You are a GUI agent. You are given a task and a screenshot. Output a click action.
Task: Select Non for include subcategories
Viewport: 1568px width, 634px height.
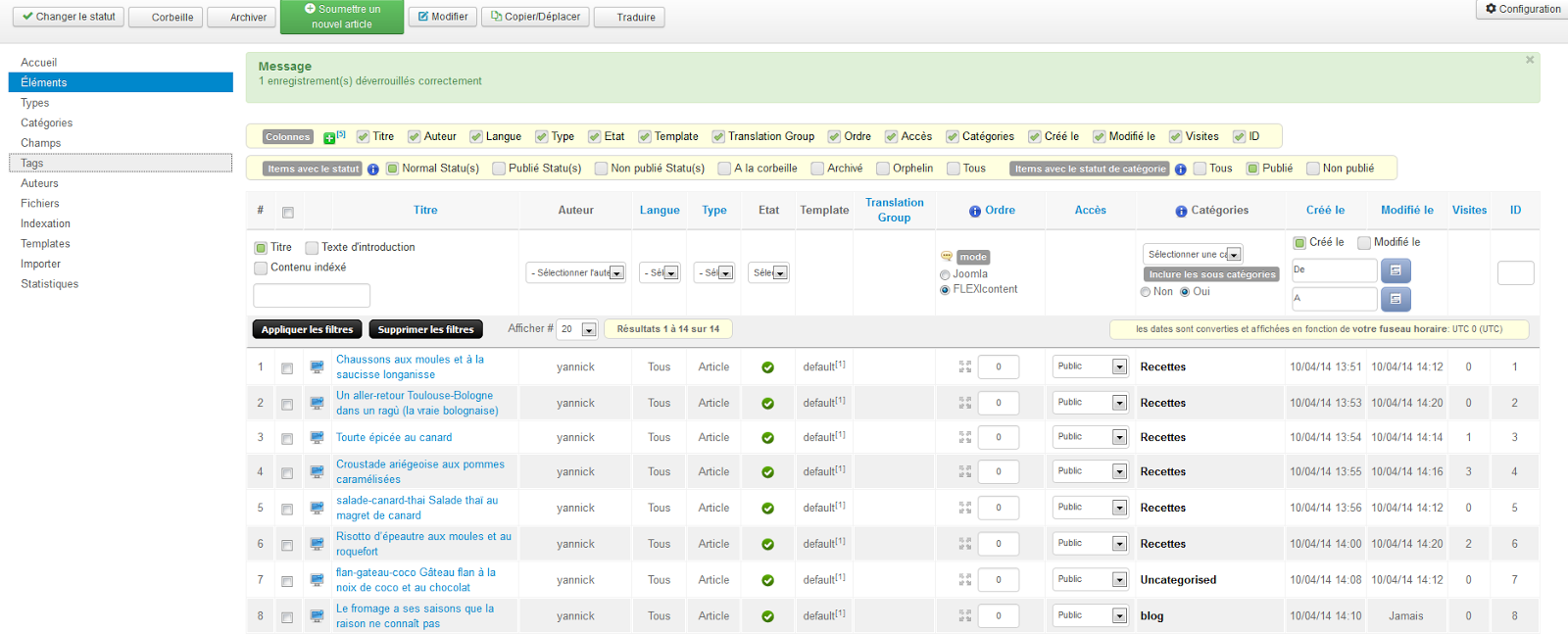[1146, 292]
